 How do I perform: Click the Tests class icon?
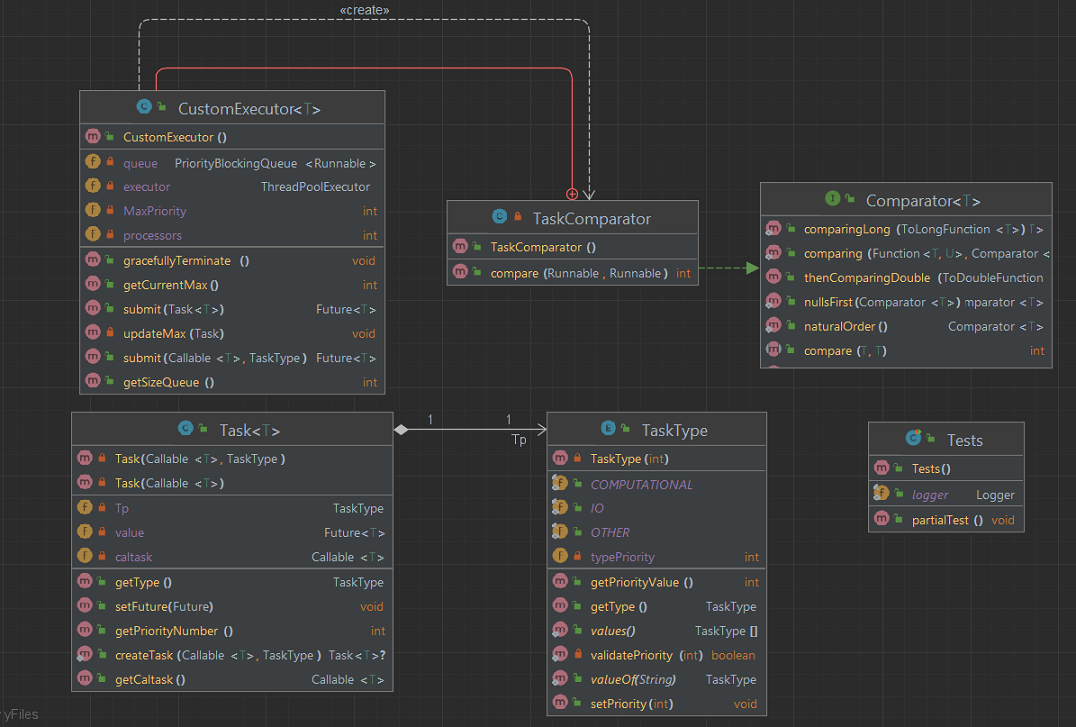[x=913, y=437]
